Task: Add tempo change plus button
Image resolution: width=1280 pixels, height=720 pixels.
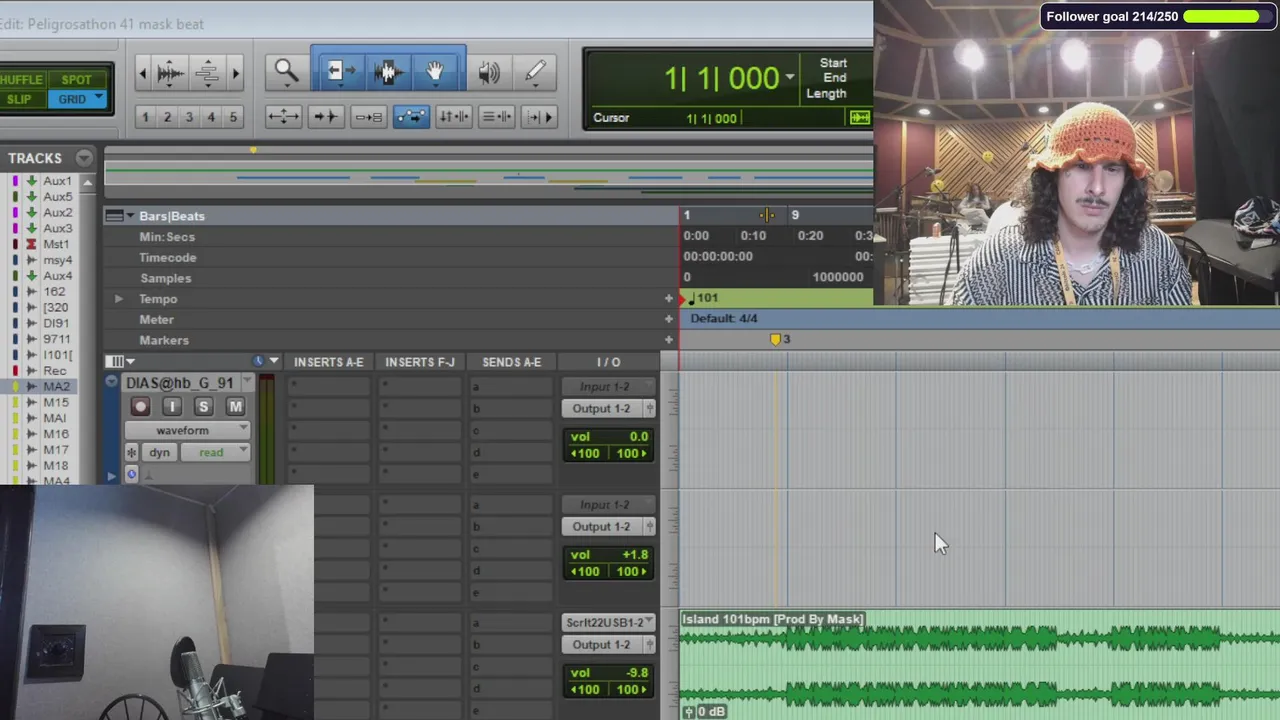Action: tap(669, 299)
